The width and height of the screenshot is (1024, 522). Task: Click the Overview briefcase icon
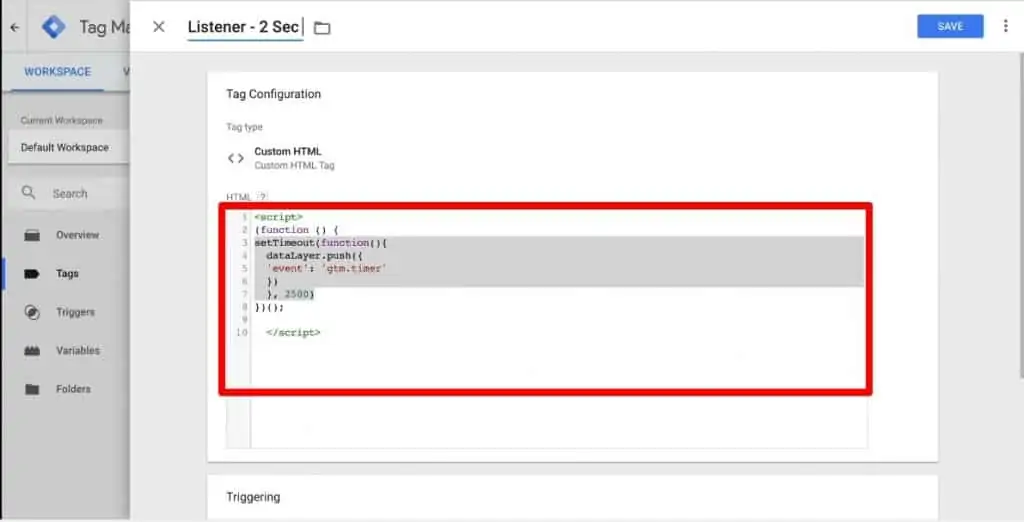pos(32,235)
